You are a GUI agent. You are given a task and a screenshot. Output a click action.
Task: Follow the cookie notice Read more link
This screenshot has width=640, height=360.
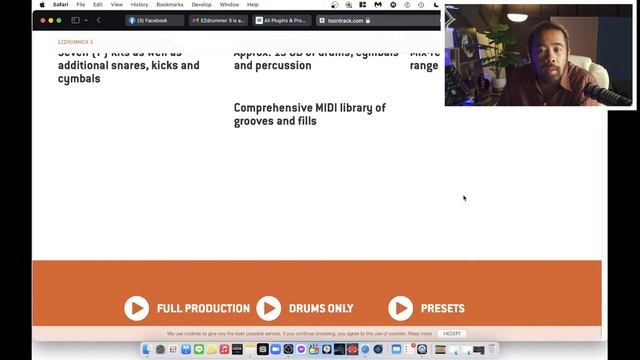point(420,333)
